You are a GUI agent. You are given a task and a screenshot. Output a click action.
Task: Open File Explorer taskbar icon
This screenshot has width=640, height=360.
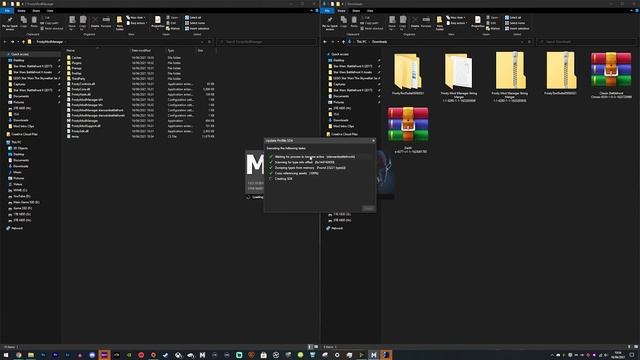coord(31,355)
